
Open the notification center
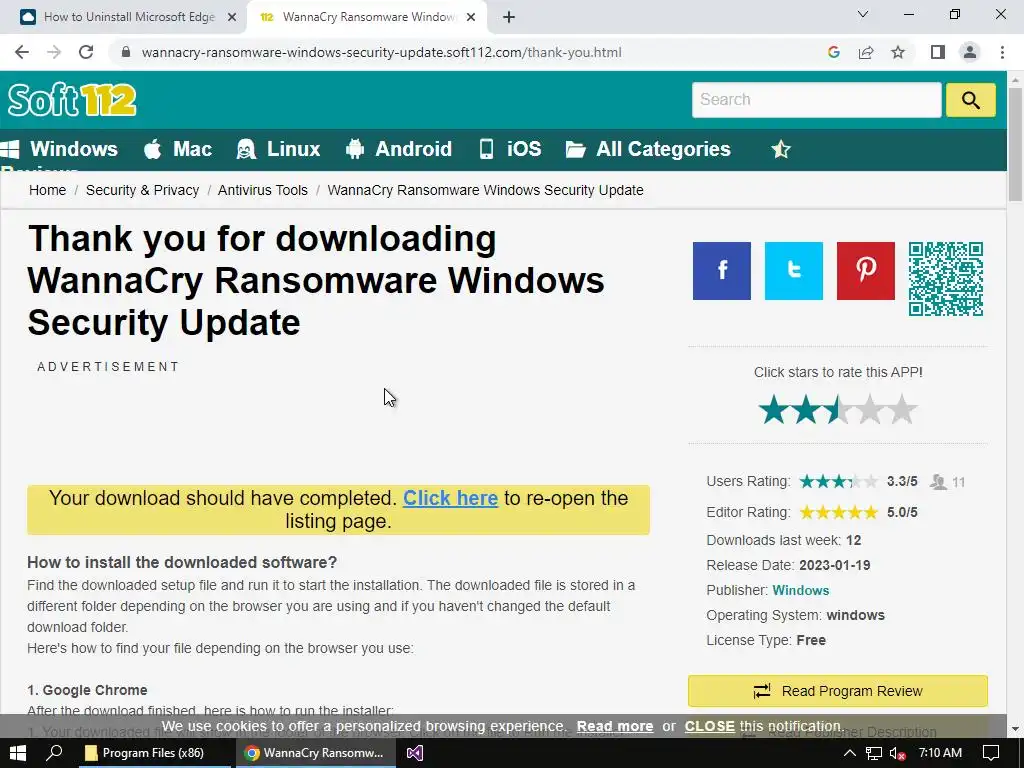(991, 753)
